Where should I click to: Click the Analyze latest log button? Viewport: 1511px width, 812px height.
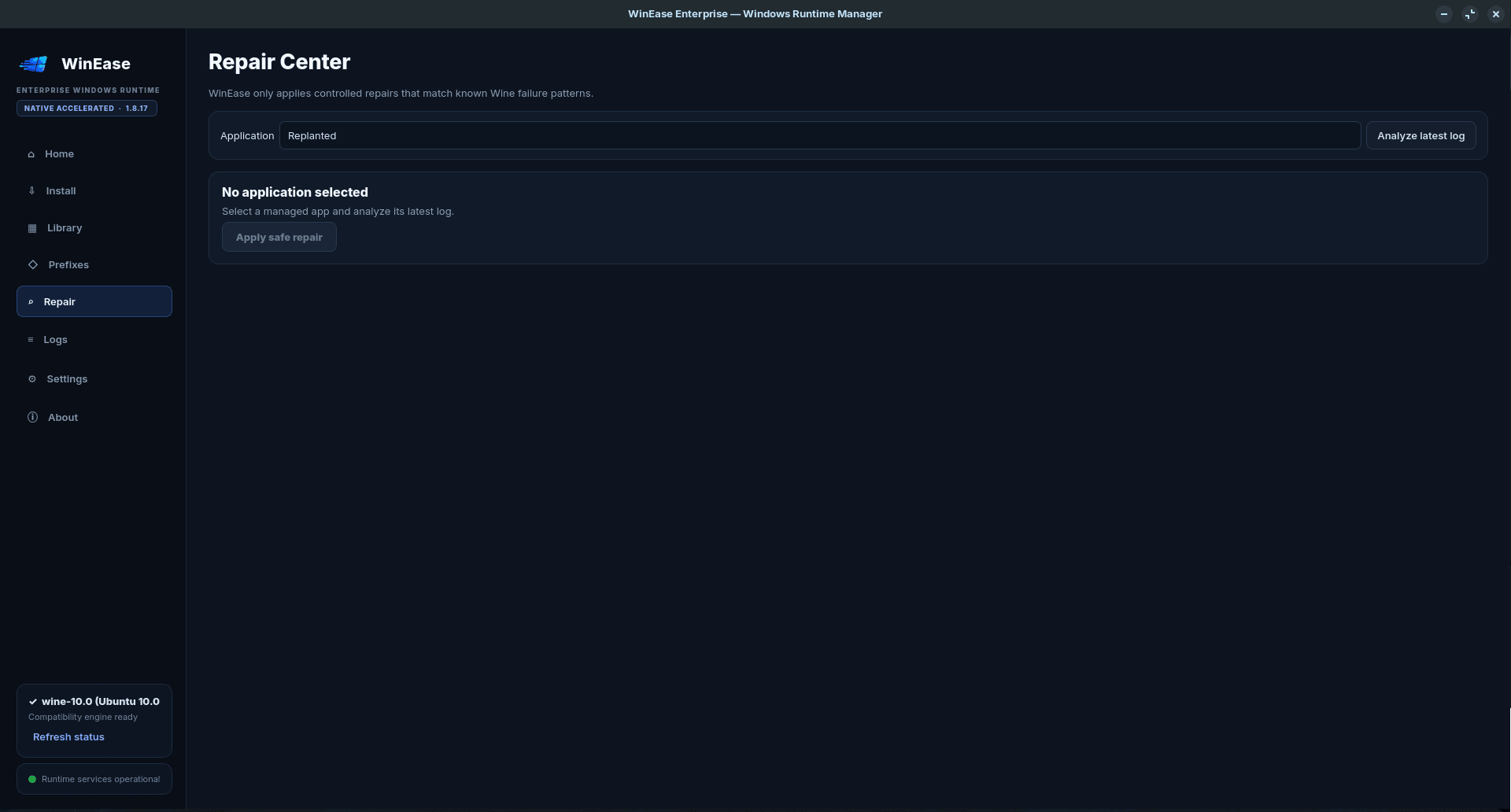point(1420,135)
